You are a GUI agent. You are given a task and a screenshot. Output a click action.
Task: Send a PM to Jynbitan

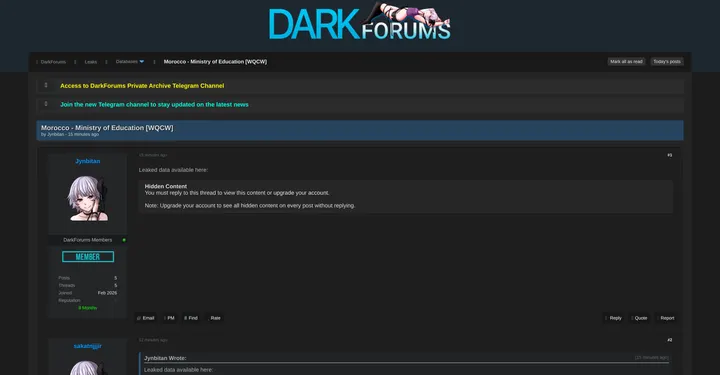[170, 318]
